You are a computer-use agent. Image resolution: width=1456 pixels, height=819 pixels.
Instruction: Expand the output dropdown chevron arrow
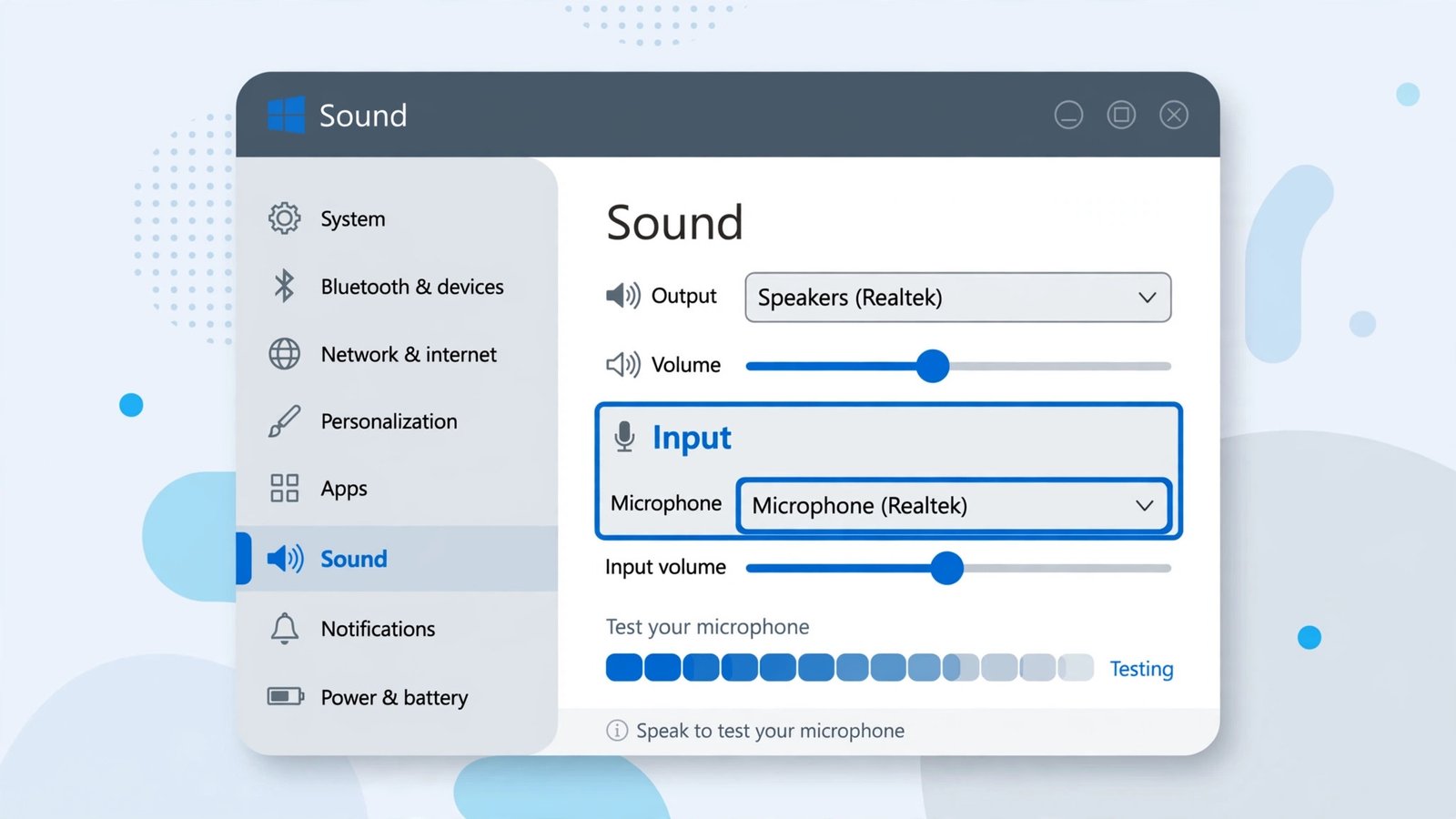tap(1148, 298)
